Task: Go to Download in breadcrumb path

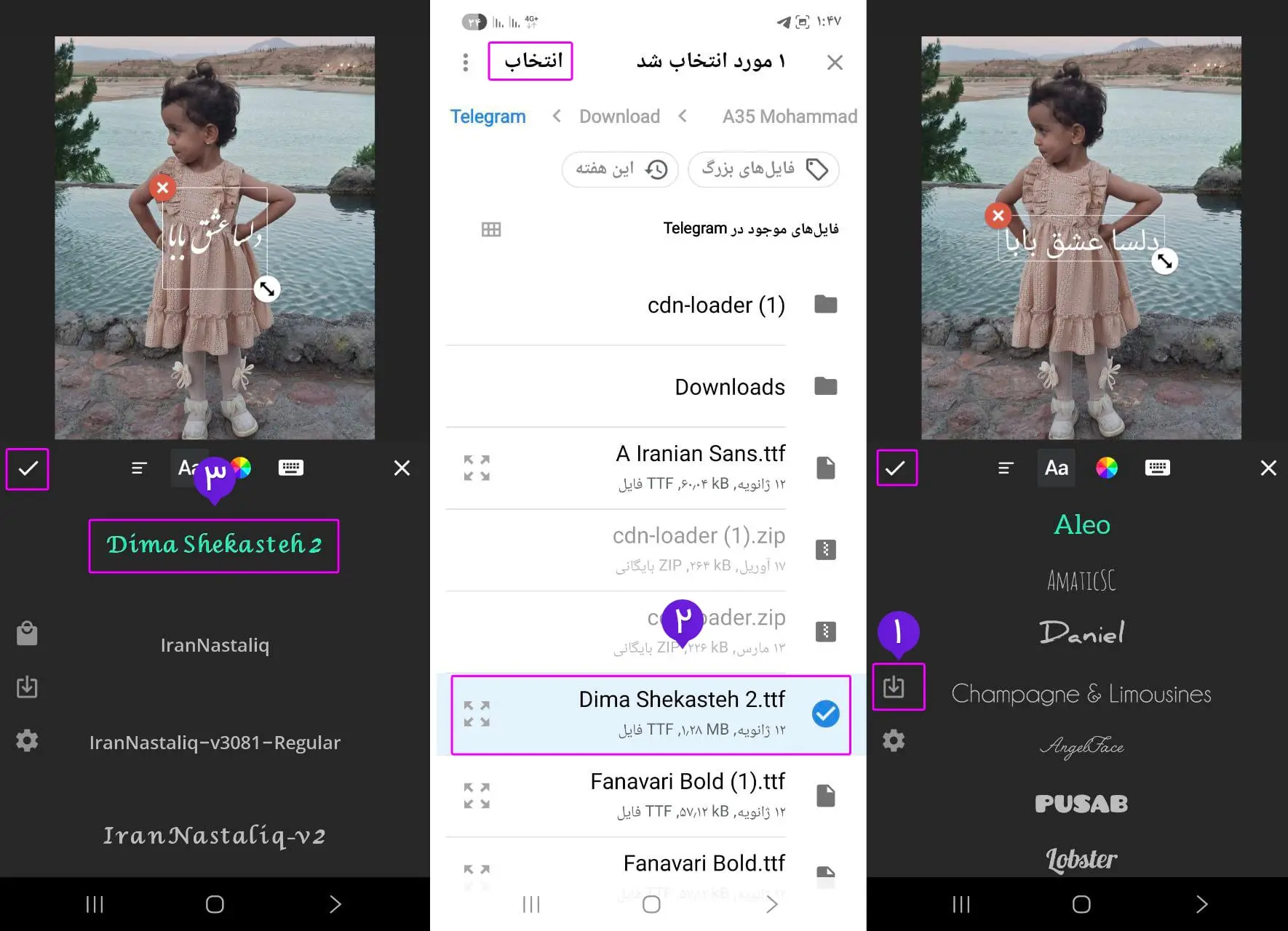Action: (619, 116)
